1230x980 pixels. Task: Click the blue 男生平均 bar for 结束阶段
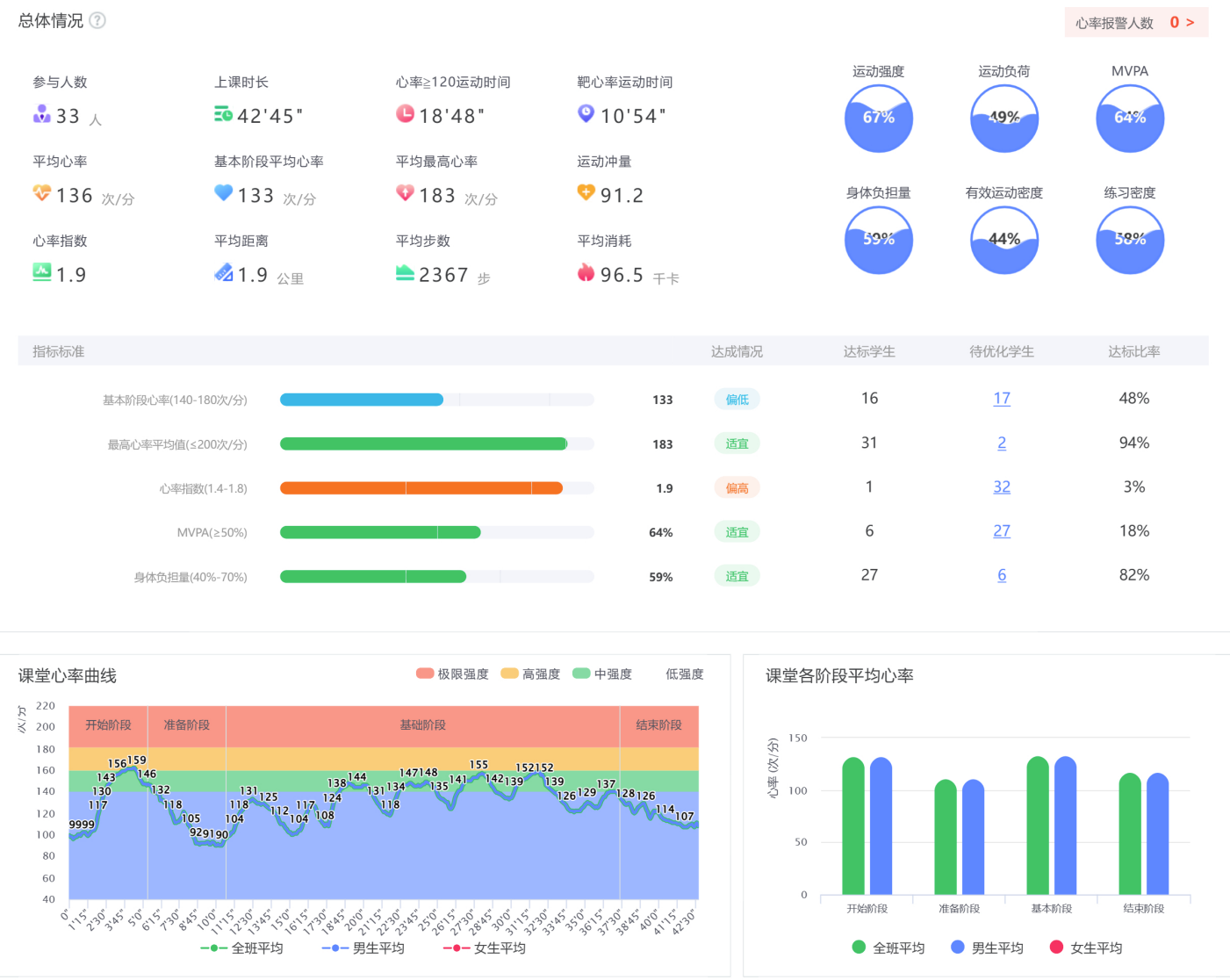(x=1158, y=834)
